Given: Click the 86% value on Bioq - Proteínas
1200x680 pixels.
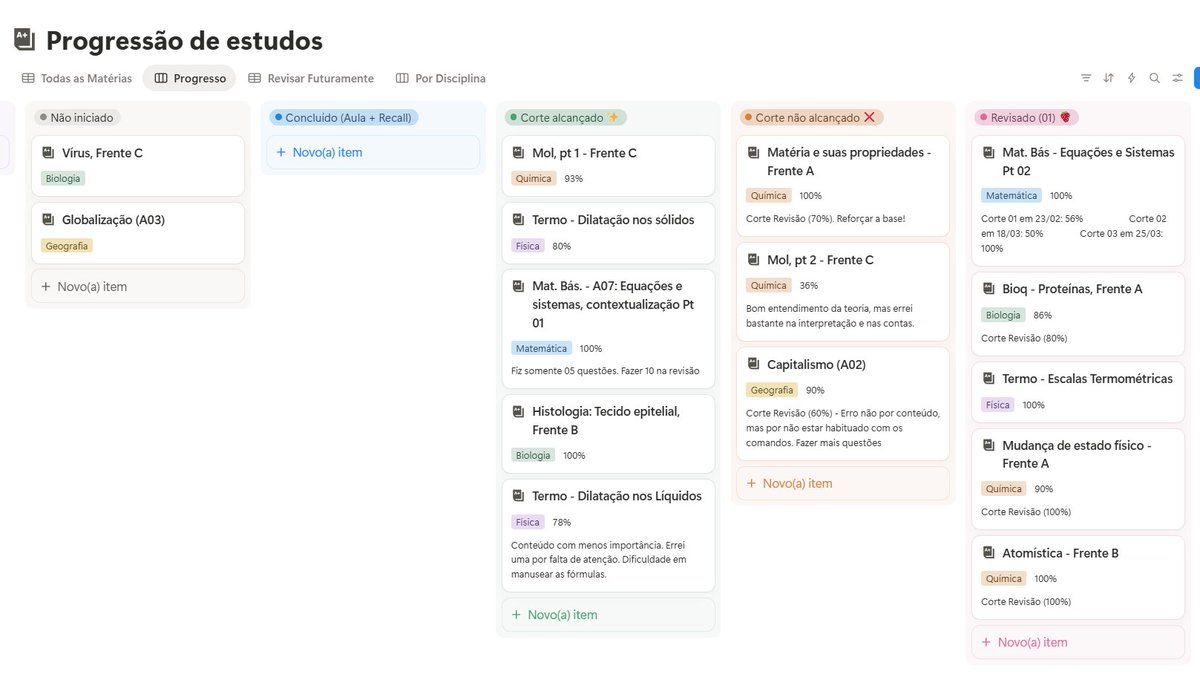Looking at the screenshot, I should point(1042,314).
